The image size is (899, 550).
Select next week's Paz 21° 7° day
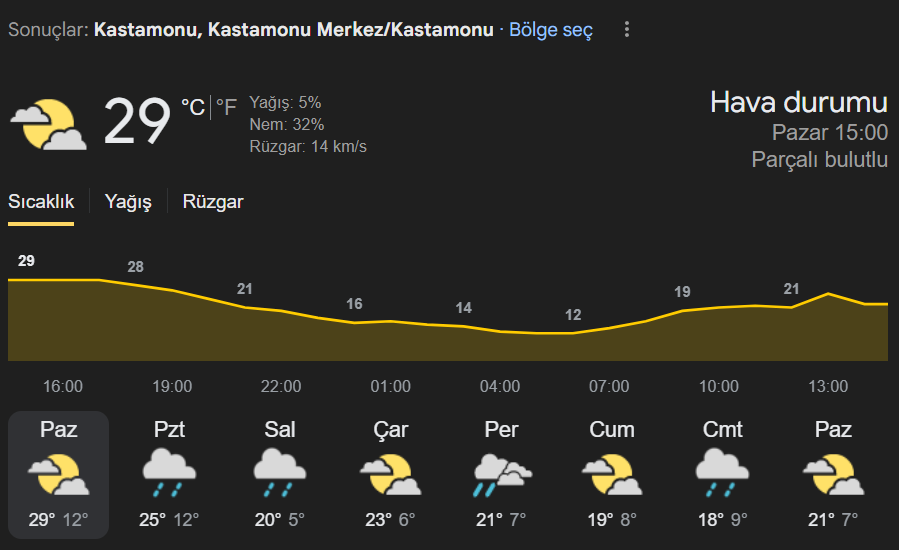(x=833, y=475)
